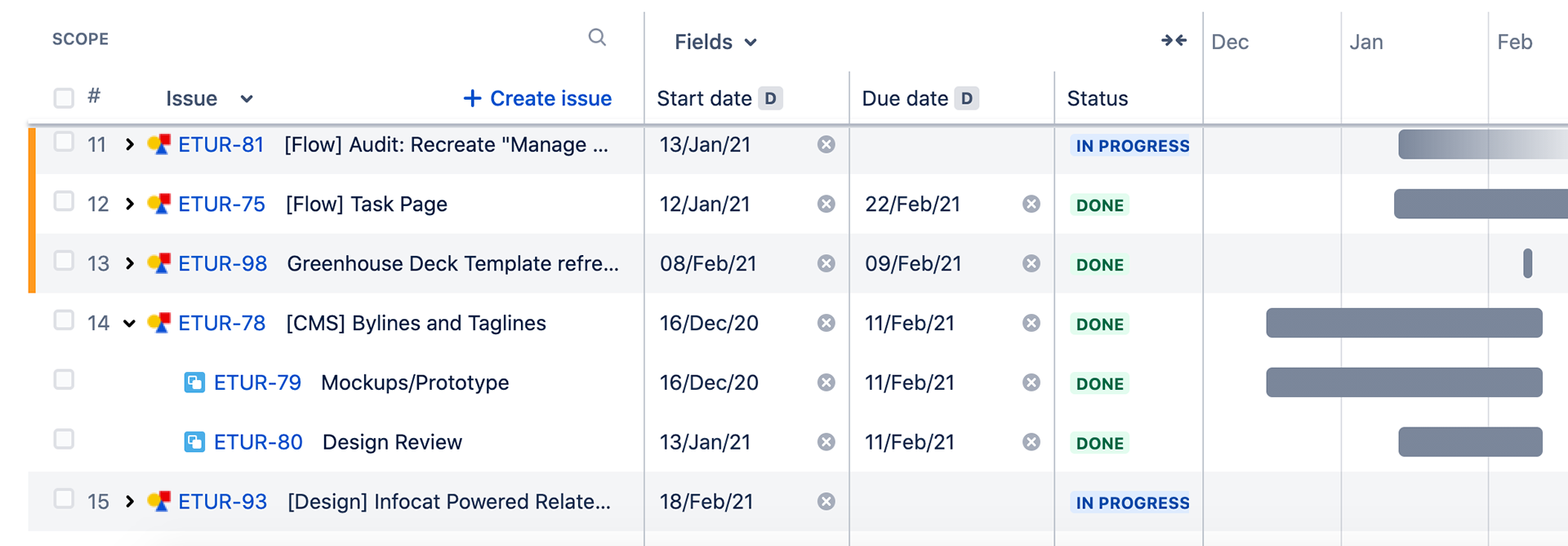Check the checkbox for row 11

[63, 144]
